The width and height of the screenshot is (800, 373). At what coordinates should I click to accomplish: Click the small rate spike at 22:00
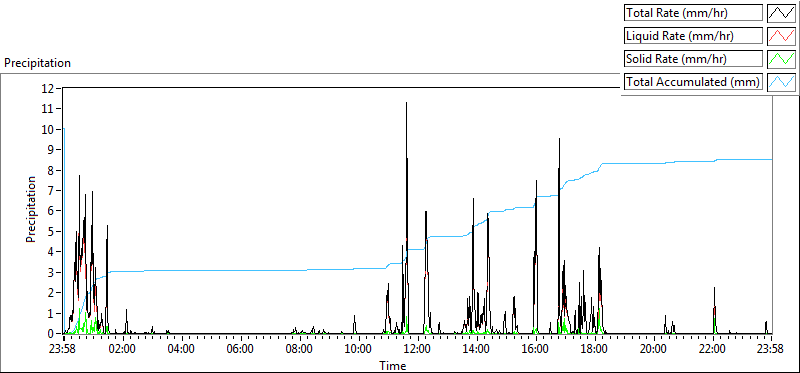click(715, 310)
